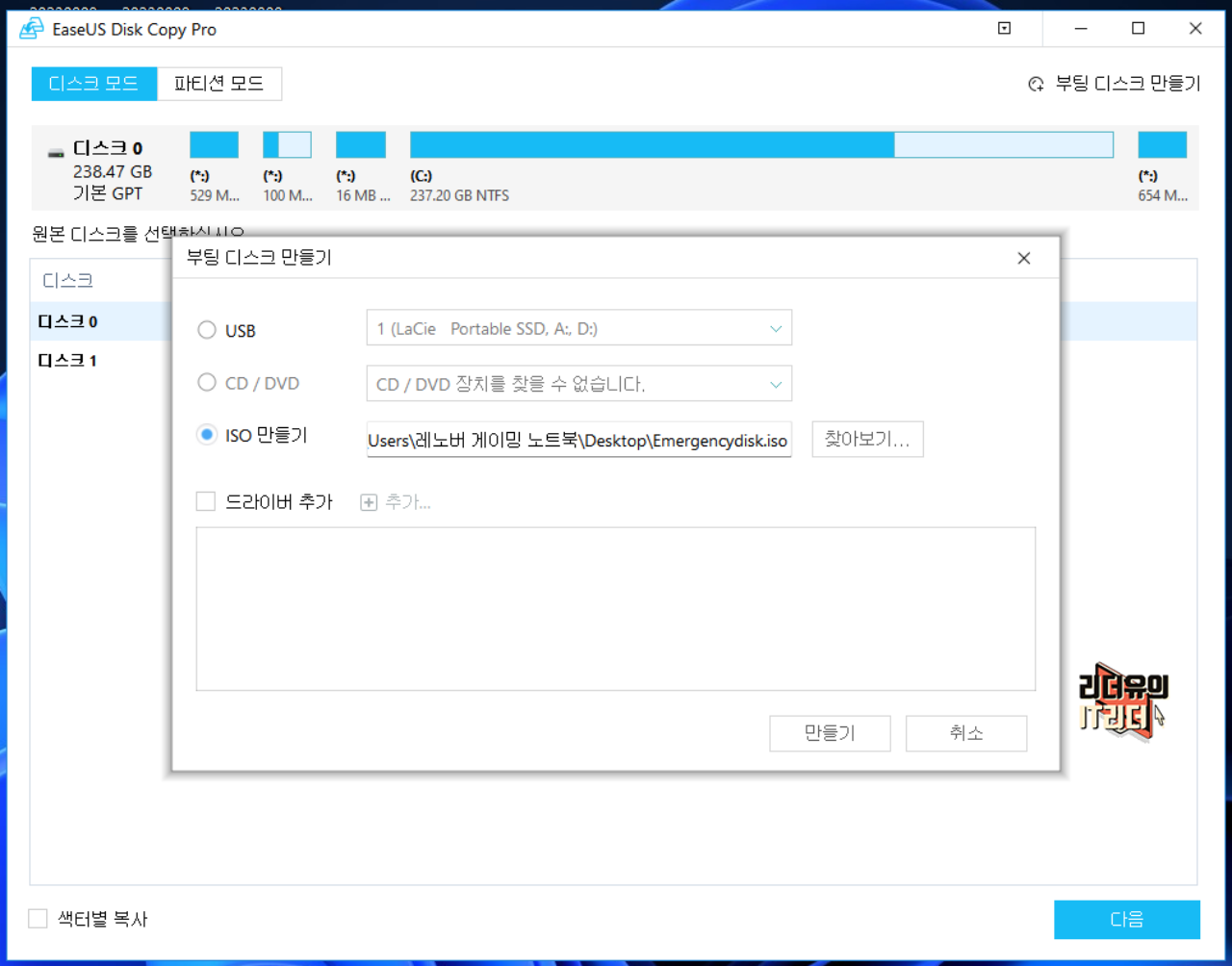Select the USB radio button
The width and height of the screenshot is (1232, 966).
(x=207, y=330)
